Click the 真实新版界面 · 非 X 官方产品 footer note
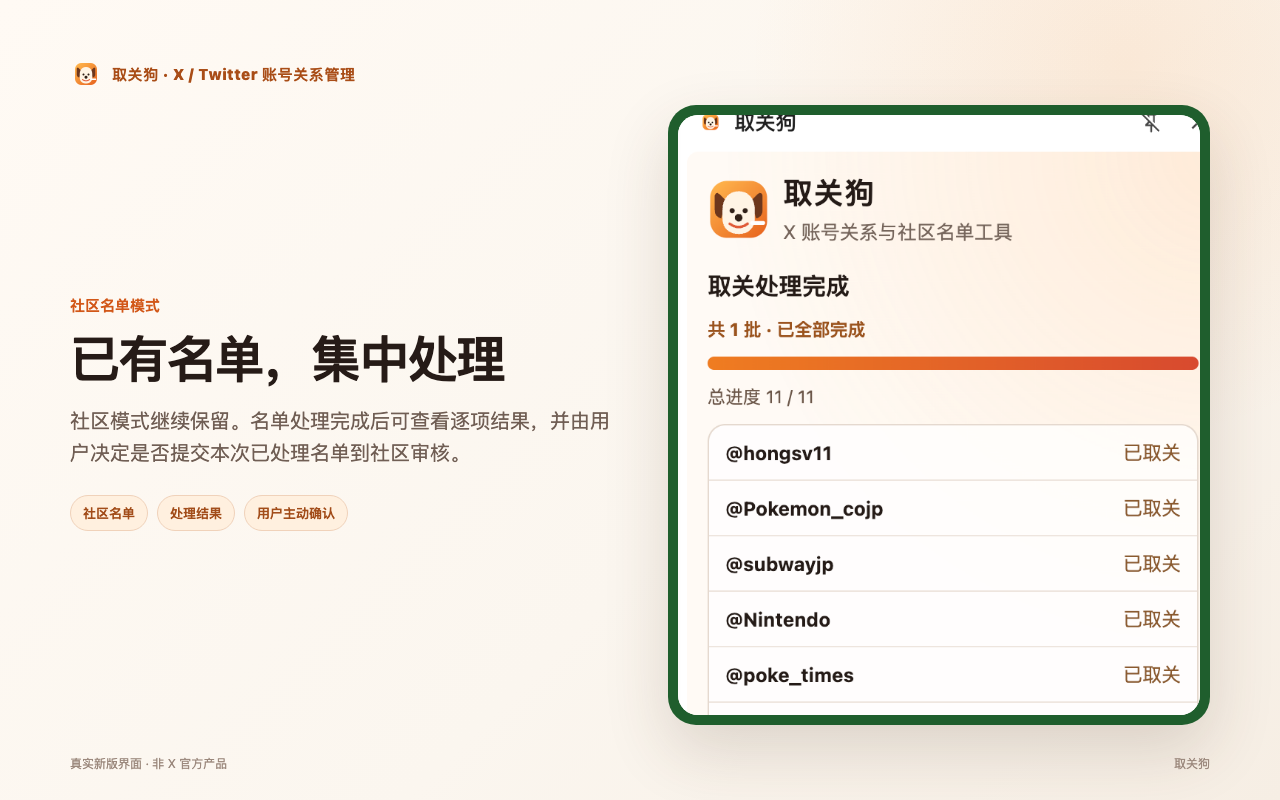 (148, 764)
